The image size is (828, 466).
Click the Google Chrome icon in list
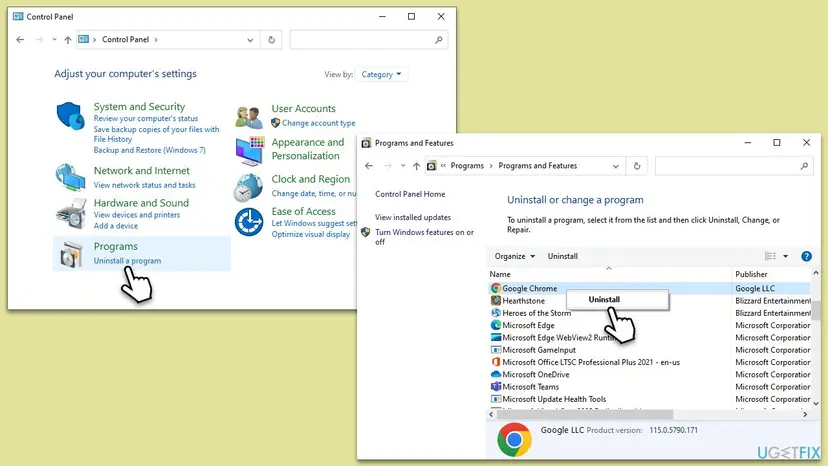pos(495,288)
